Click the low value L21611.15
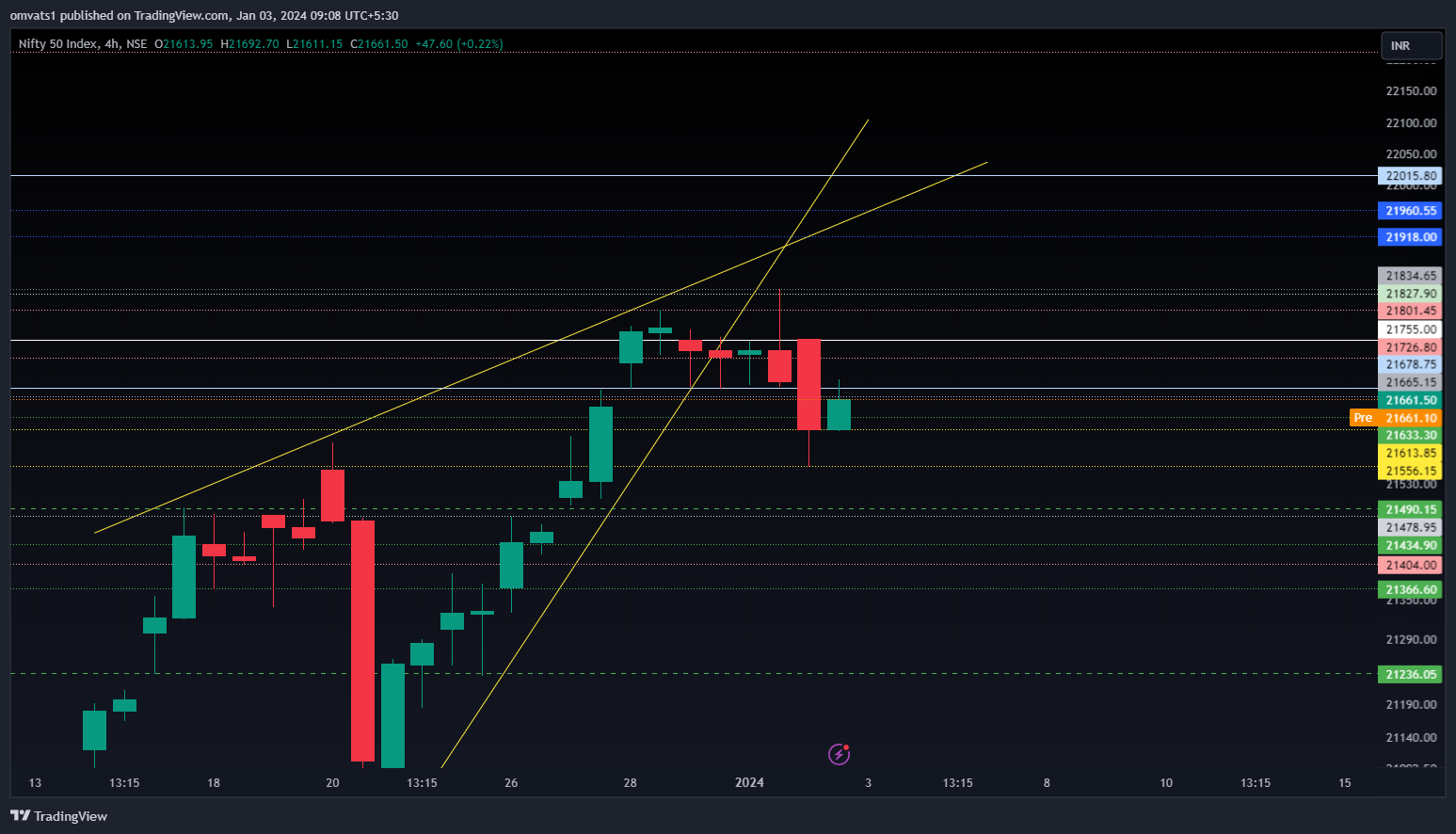The width and height of the screenshot is (1456, 834). tap(314, 44)
